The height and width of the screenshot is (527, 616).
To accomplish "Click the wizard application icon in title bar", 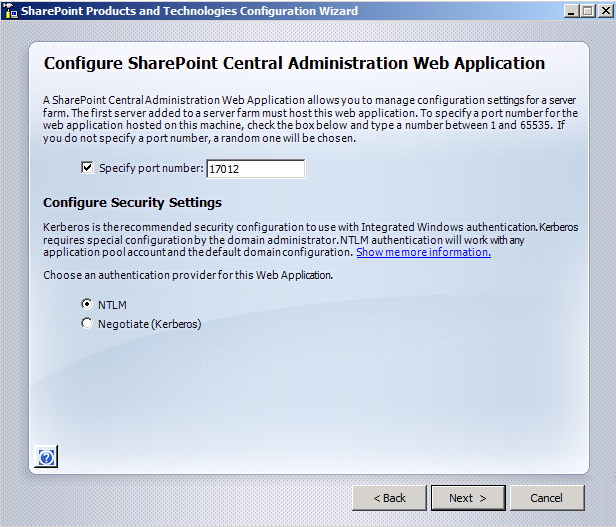I will (x=10, y=11).
